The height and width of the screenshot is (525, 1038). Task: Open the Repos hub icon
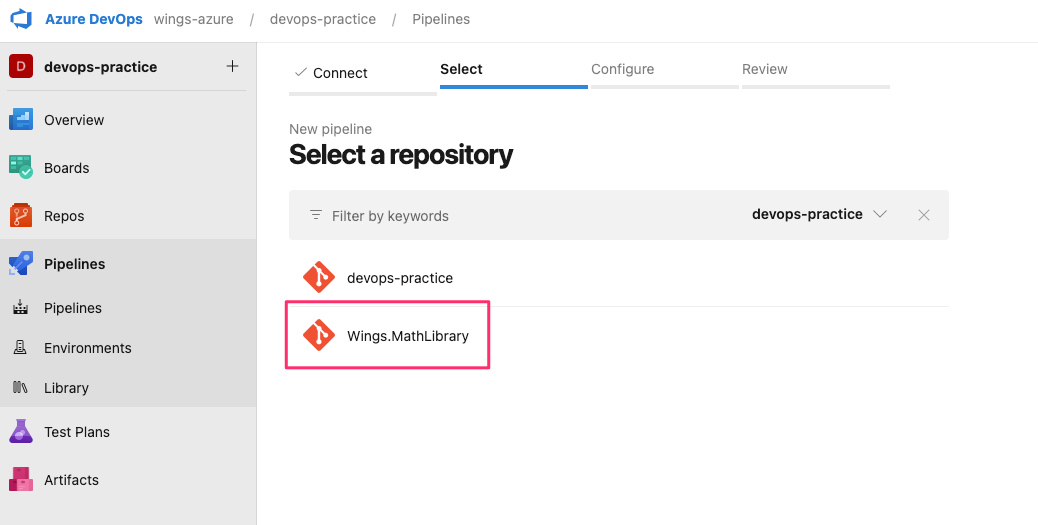(x=21, y=216)
